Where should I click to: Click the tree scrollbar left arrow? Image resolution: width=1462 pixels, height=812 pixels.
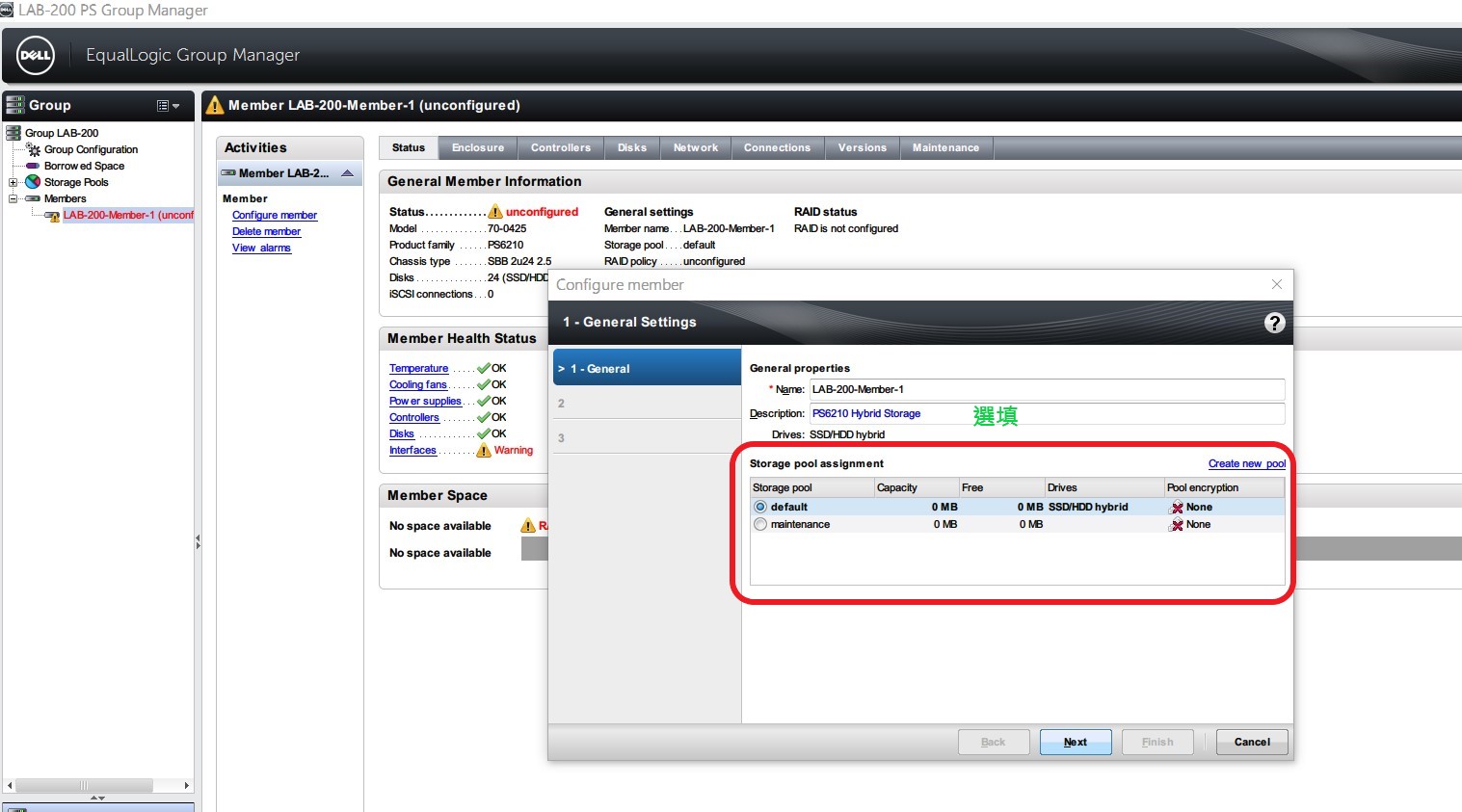click(x=10, y=785)
